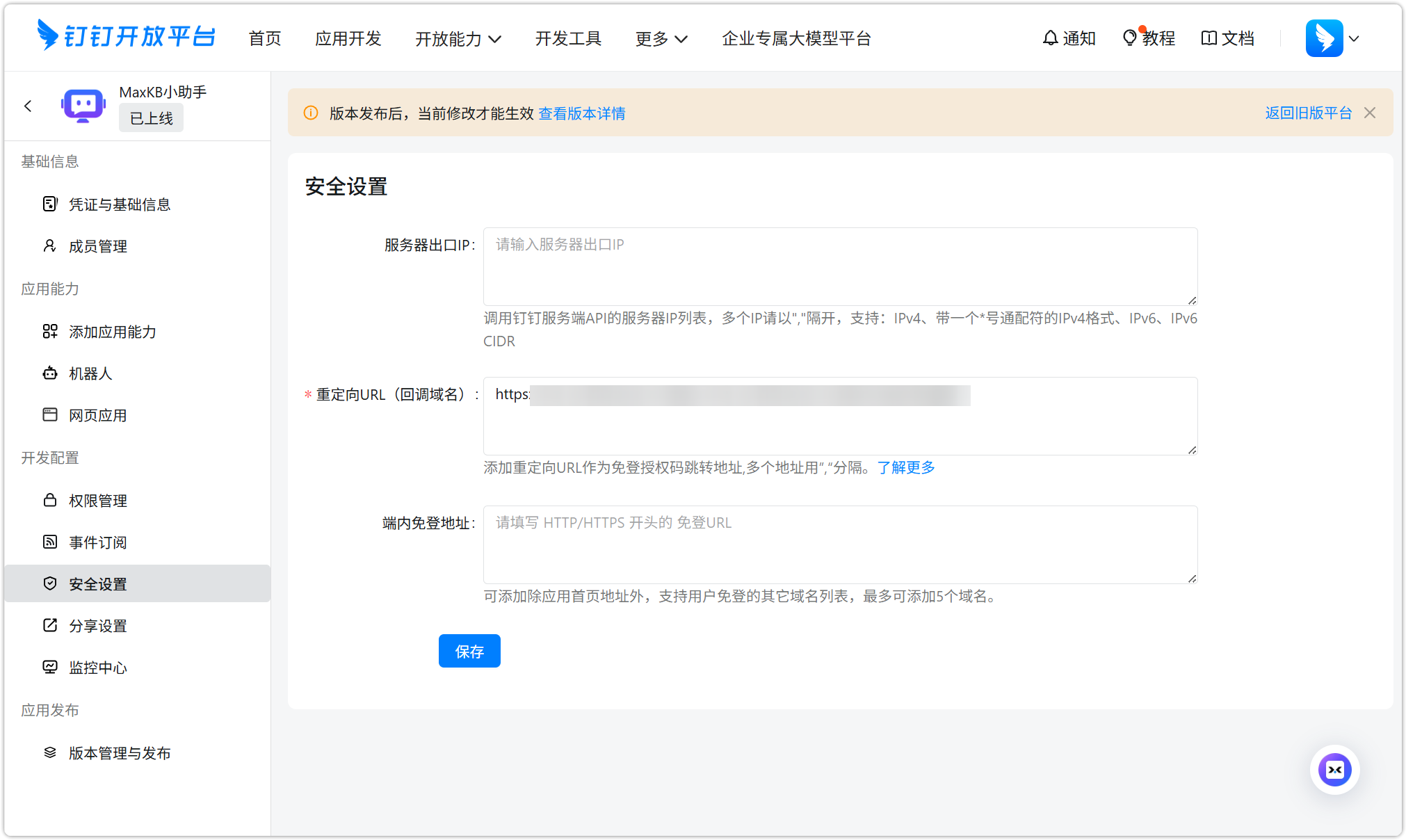
Task: Open the 查看版本详情 link
Action: click(581, 113)
